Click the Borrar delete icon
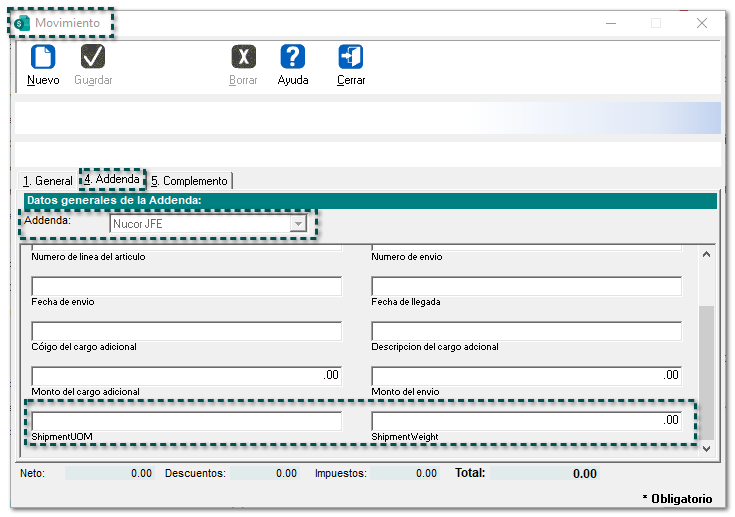The height and width of the screenshot is (517, 735). pos(243,57)
